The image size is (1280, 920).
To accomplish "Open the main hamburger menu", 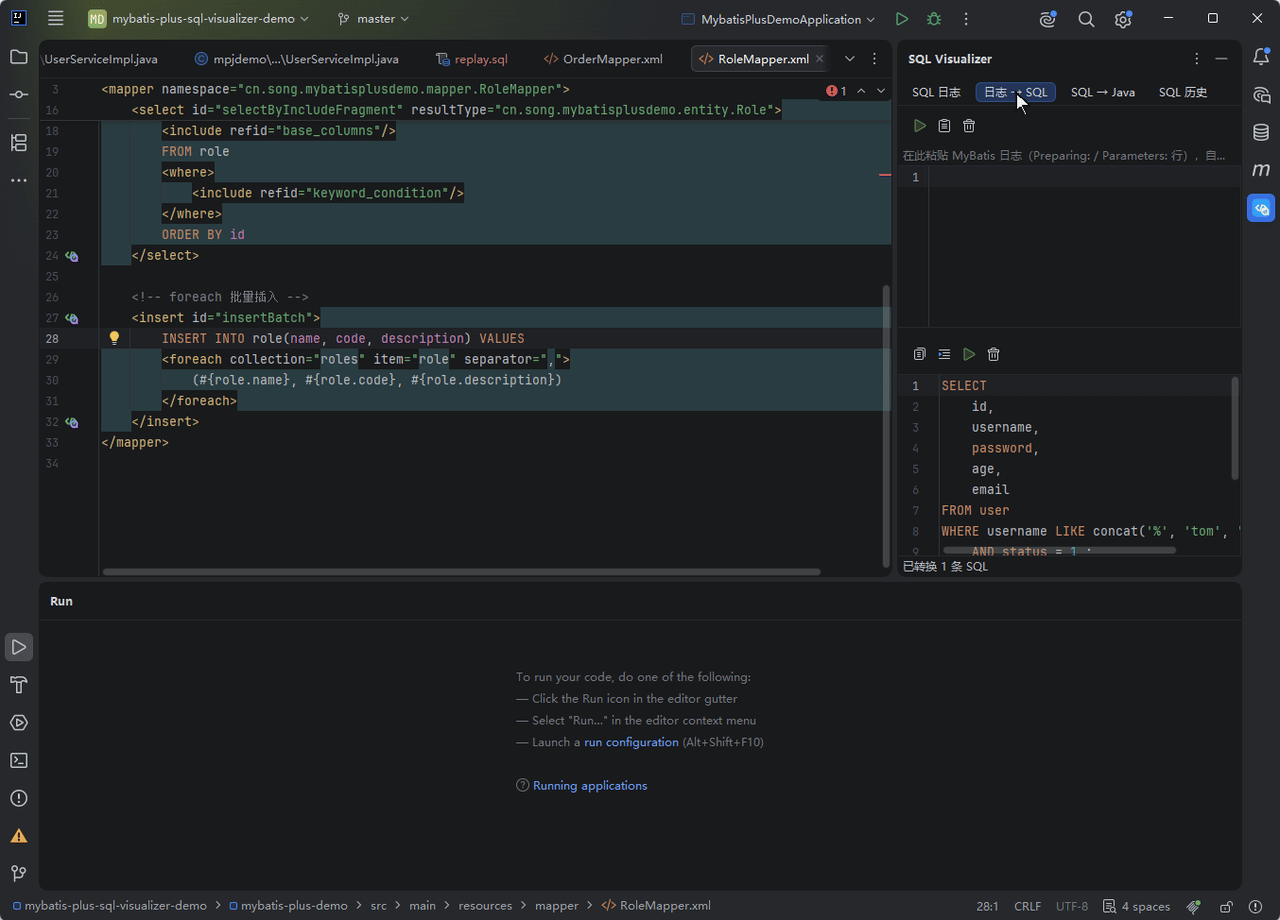I will tap(56, 19).
